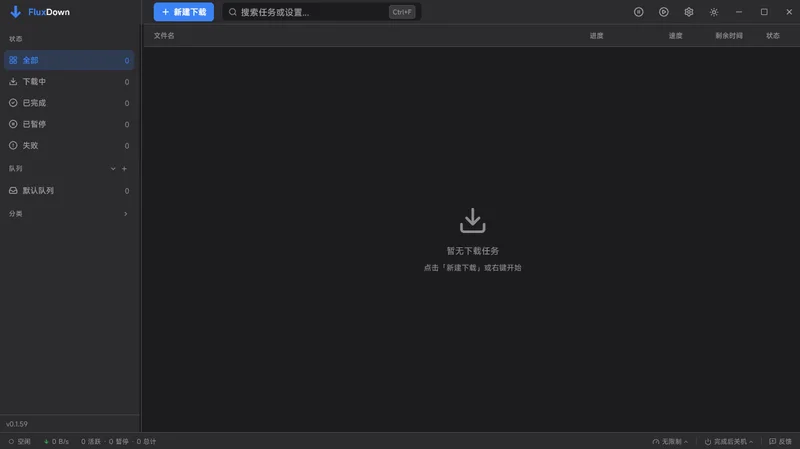Click the 0 总计 count in status bar
This screenshot has height=449, width=800.
click(x=146, y=441)
